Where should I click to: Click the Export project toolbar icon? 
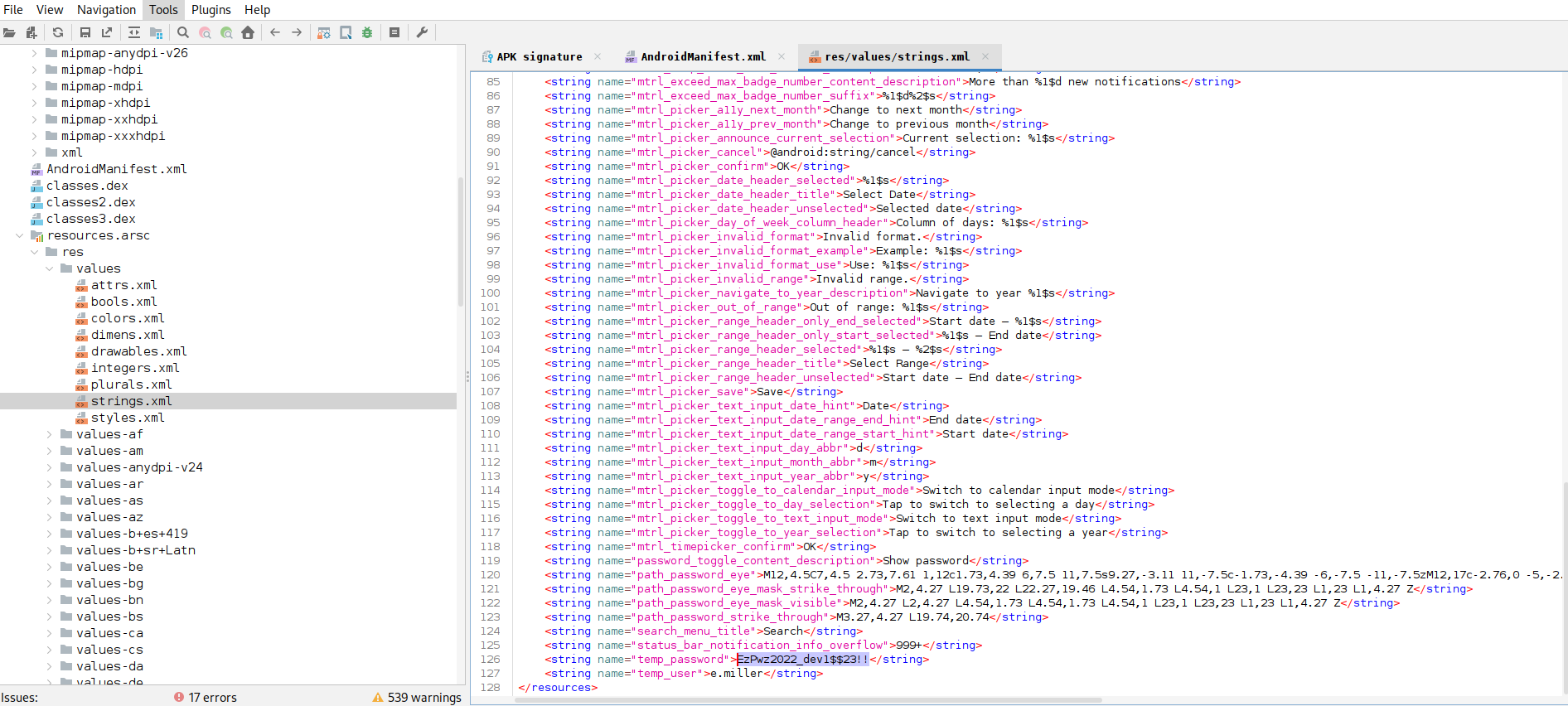coord(107,32)
